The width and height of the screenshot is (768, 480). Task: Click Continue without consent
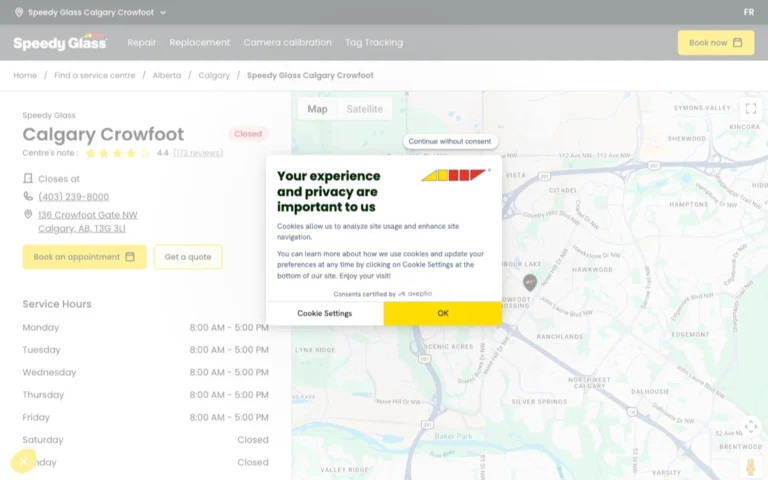(x=450, y=141)
